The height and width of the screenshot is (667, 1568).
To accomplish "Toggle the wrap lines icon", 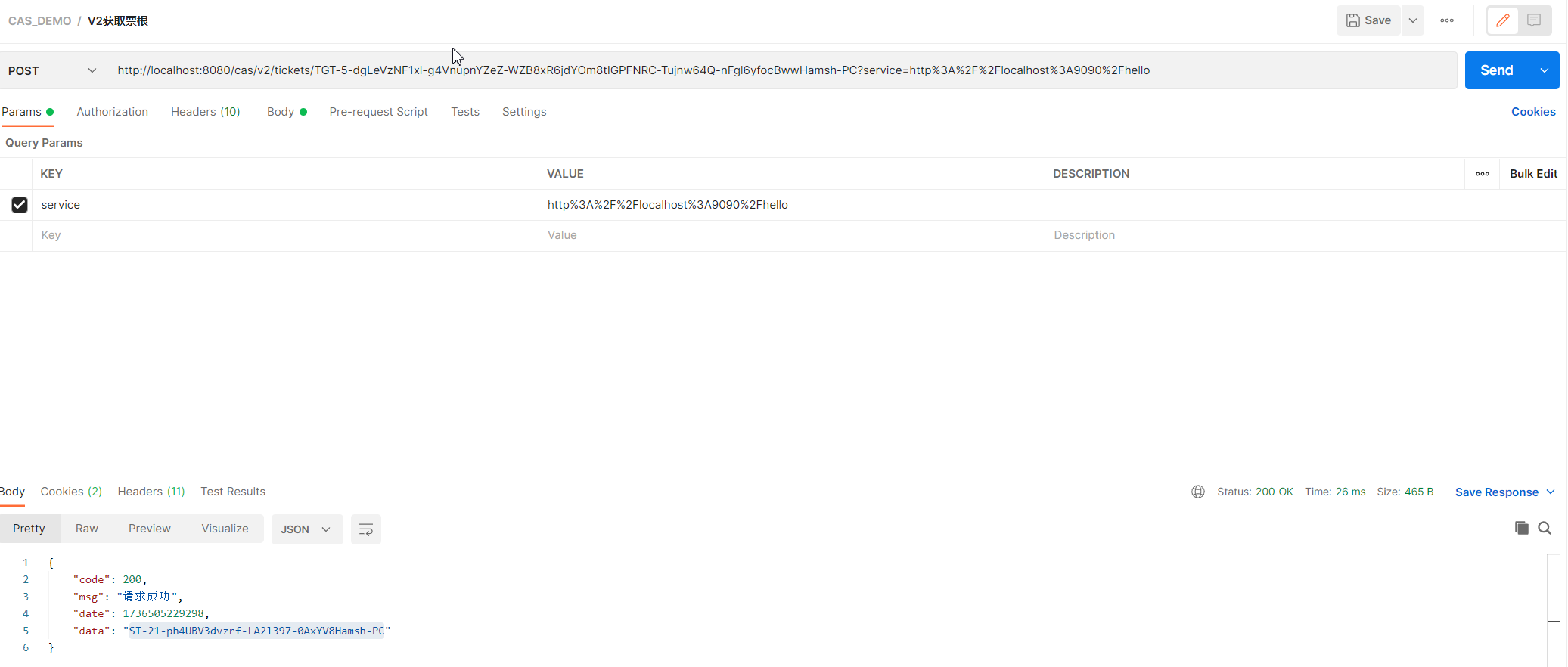I will click(366, 529).
